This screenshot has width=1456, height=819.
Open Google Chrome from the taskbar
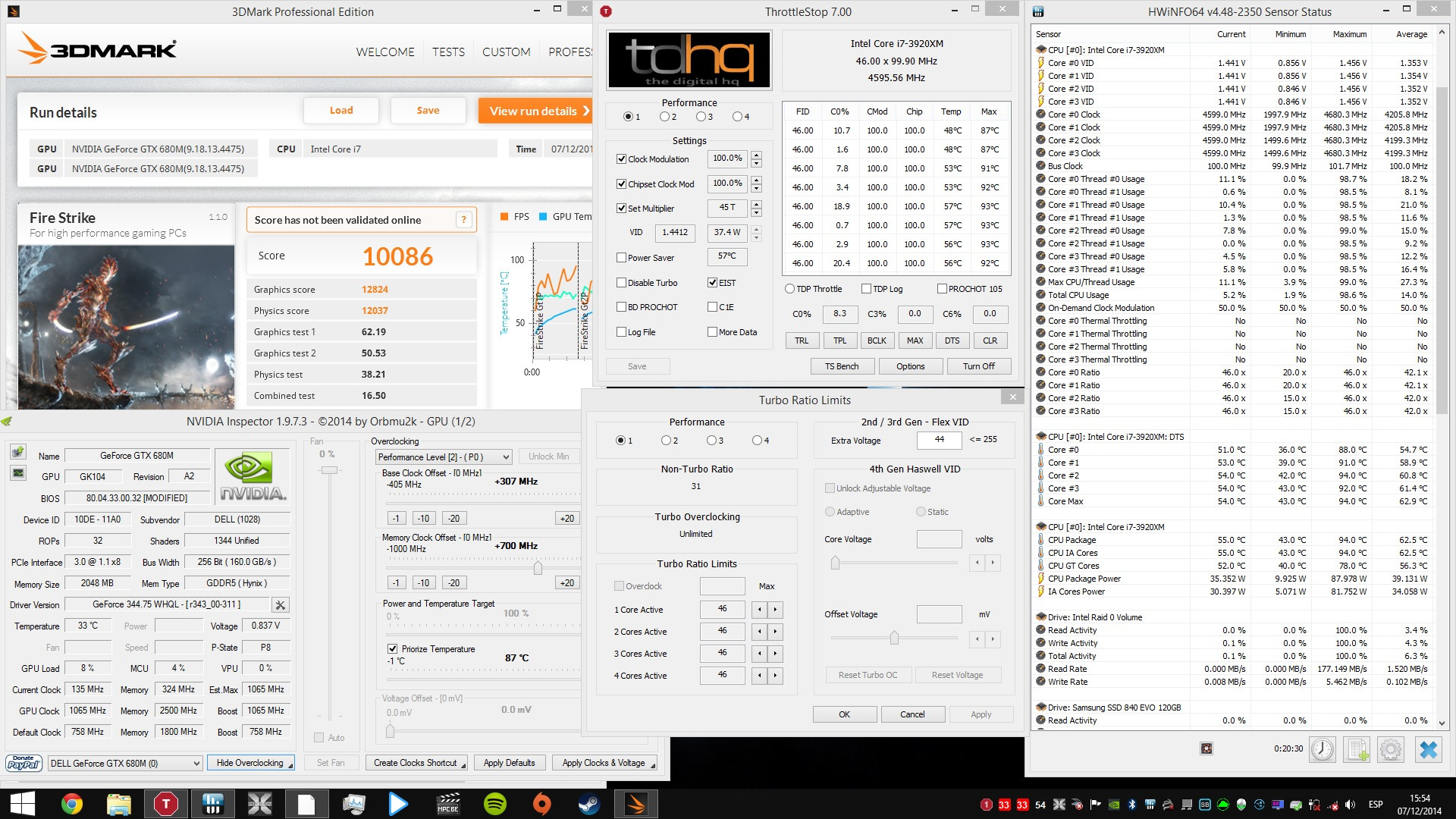pyautogui.click(x=72, y=804)
